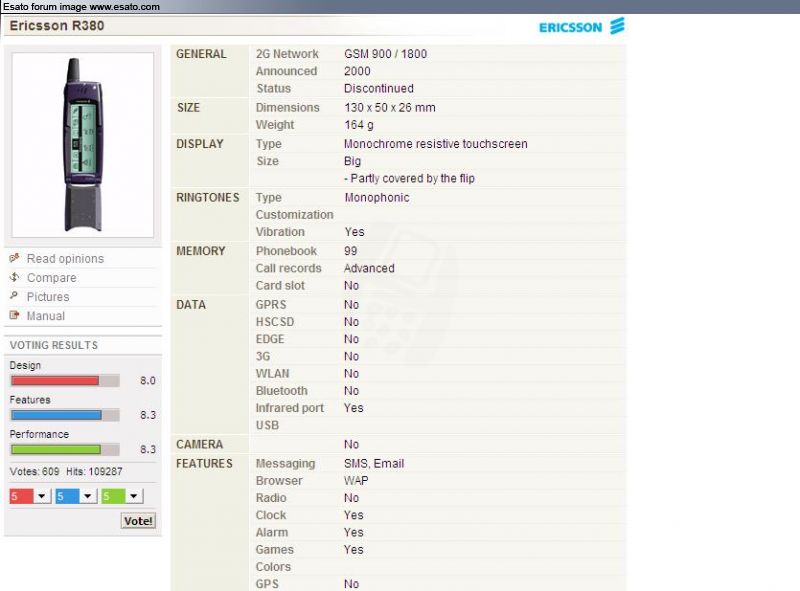
Task: Click the Advanced call records value
Action: 369,268
